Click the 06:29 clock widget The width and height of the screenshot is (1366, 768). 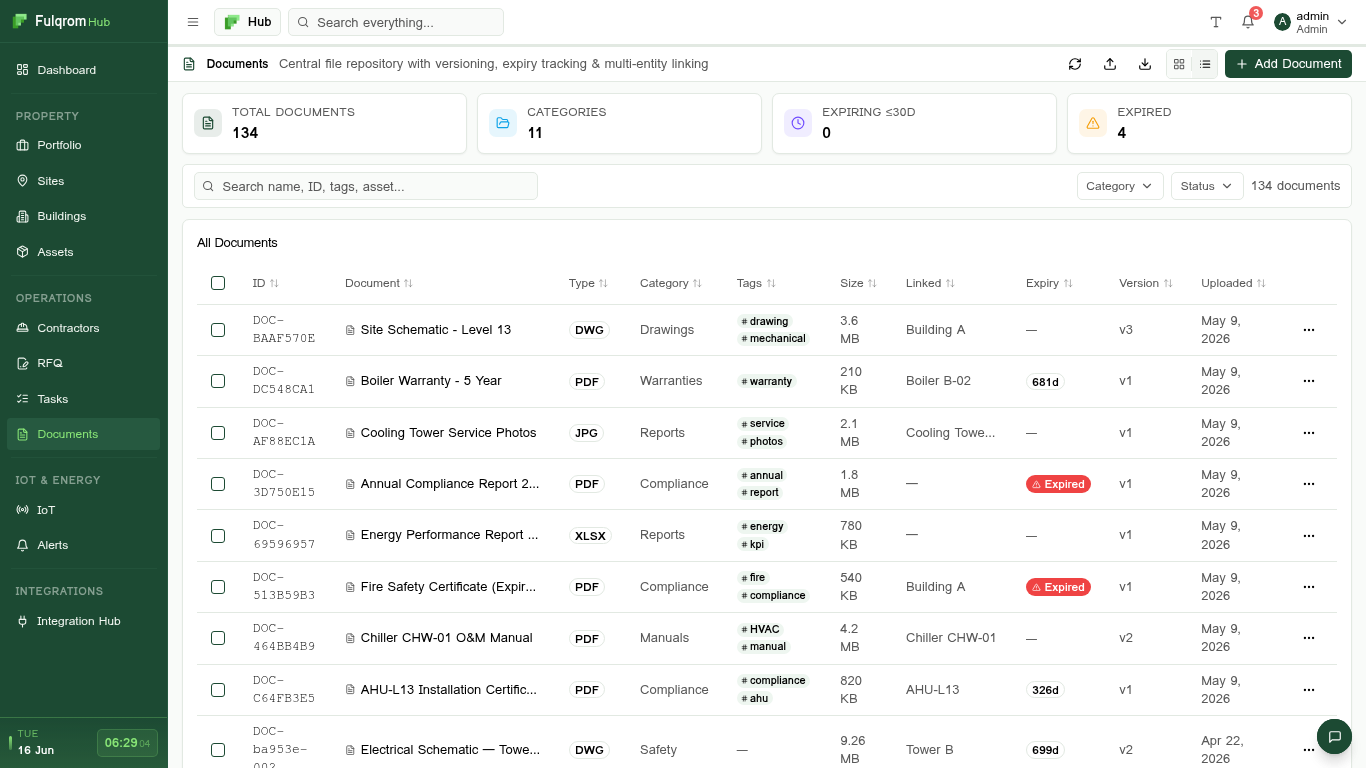click(127, 743)
